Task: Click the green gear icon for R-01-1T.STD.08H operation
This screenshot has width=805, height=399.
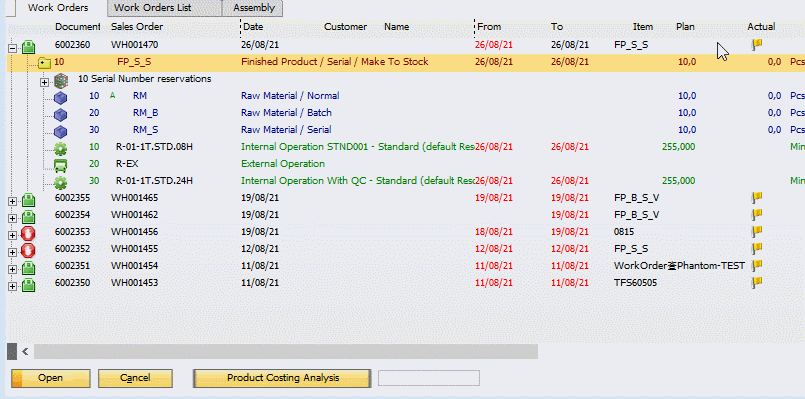Action: pos(61,149)
